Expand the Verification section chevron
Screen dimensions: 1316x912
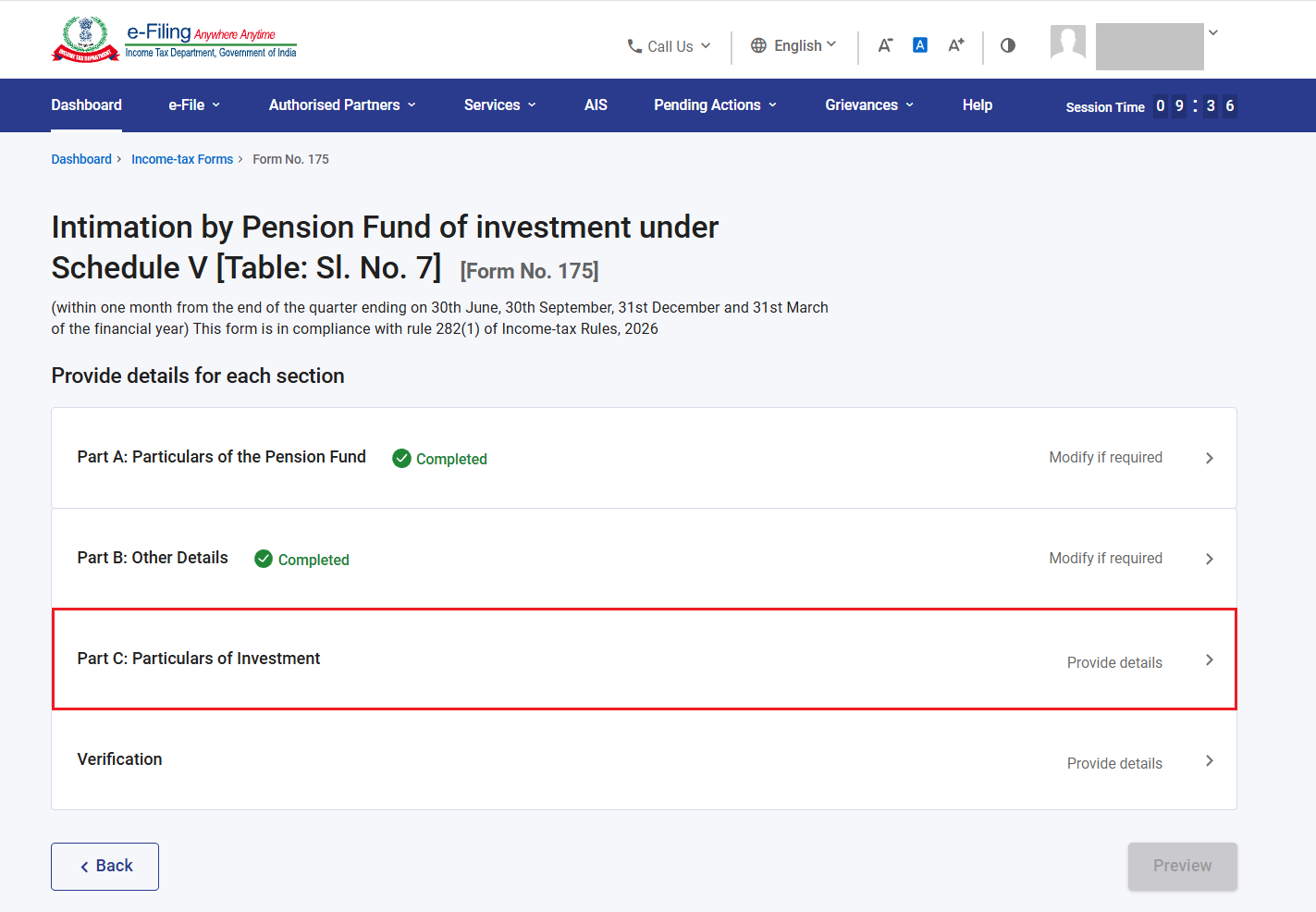[x=1209, y=761]
